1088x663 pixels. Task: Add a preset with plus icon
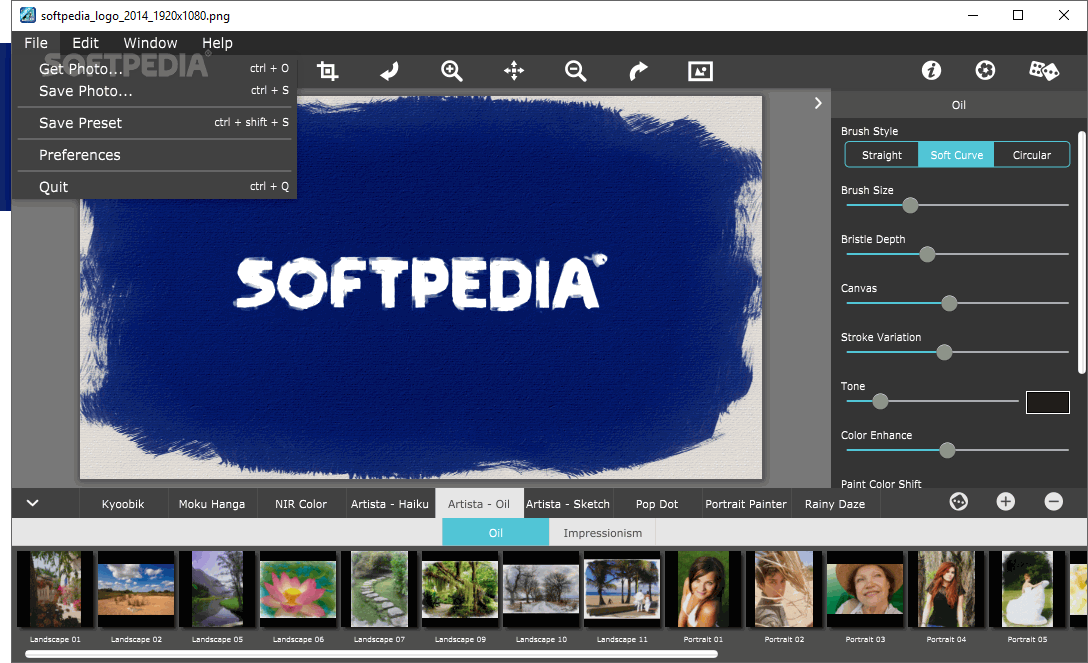pyautogui.click(x=1005, y=501)
